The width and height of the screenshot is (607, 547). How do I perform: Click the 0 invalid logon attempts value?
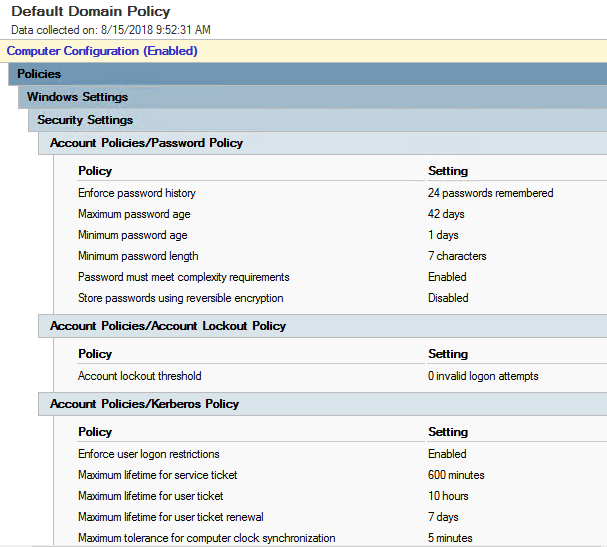pyautogui.click(x=483, y=376)
